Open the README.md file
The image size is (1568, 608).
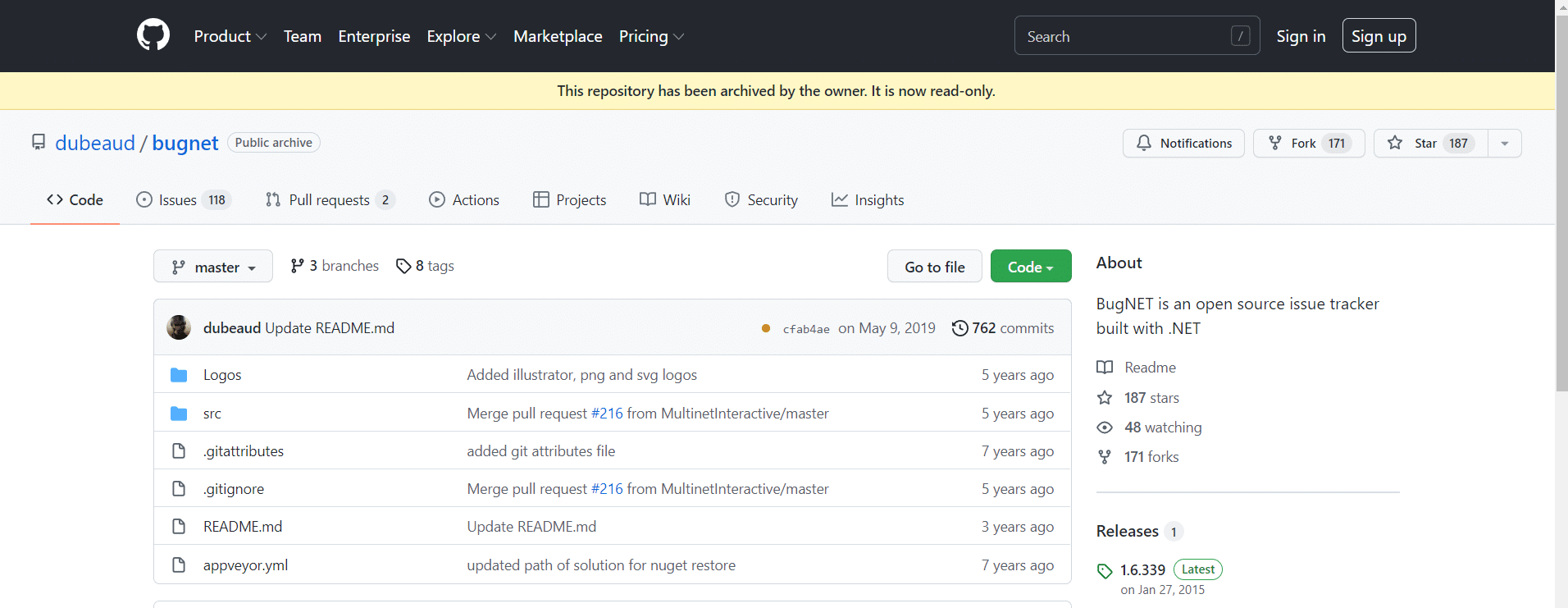pos(243,527)
